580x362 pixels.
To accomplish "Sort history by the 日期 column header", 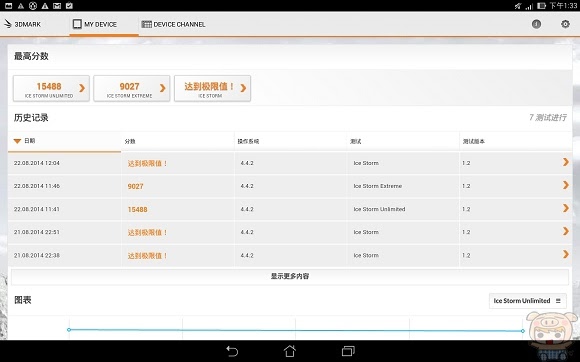I will point(64,141).
